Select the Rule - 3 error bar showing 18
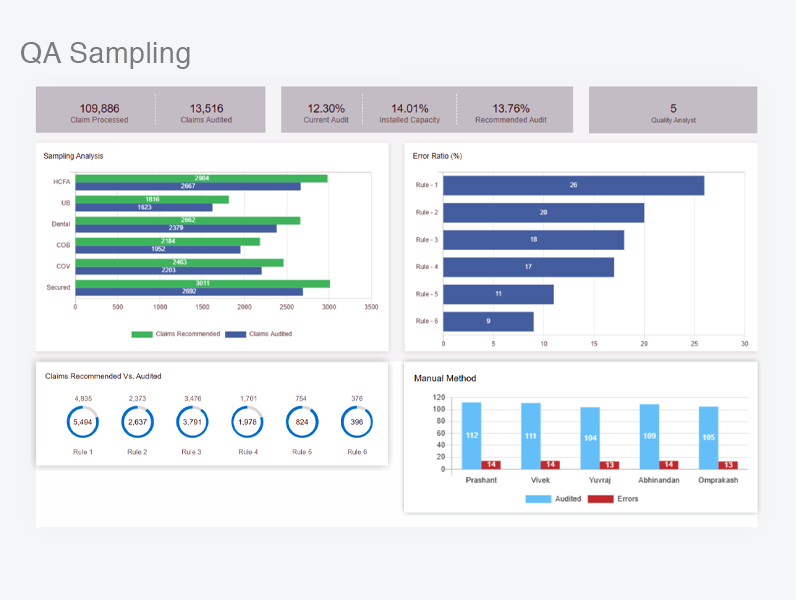796x600 pixels. click(x=534, y=240)
